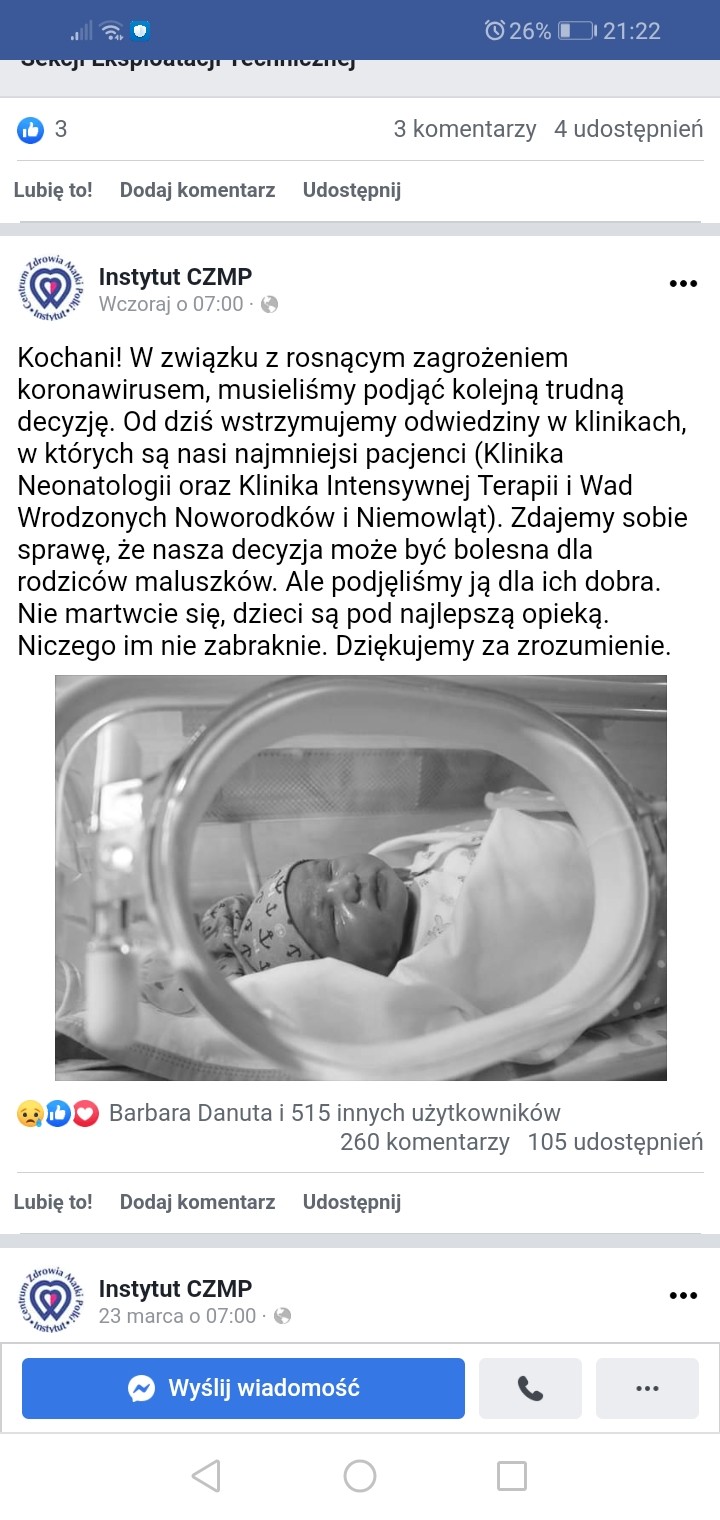Screen dimensions: 720x1520
Task: Add a comment on the coronavirus post
Action: [x=197, y=1202]
